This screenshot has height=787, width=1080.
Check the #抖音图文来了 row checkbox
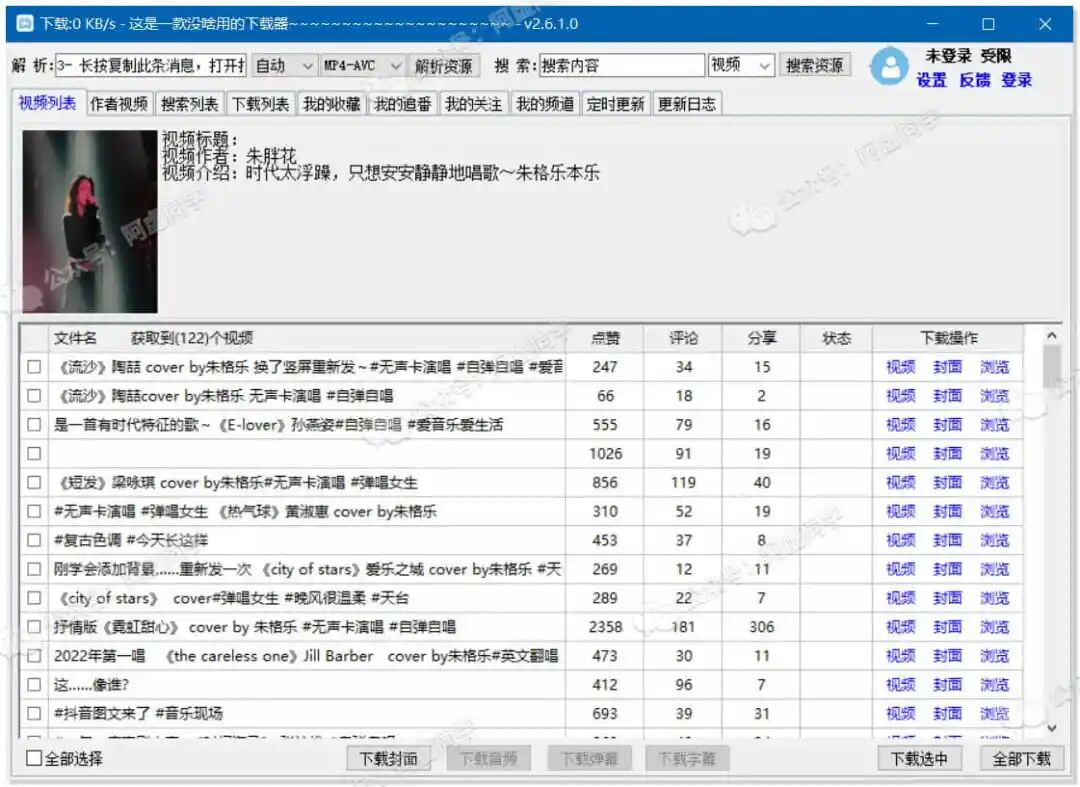pos(34,713)
